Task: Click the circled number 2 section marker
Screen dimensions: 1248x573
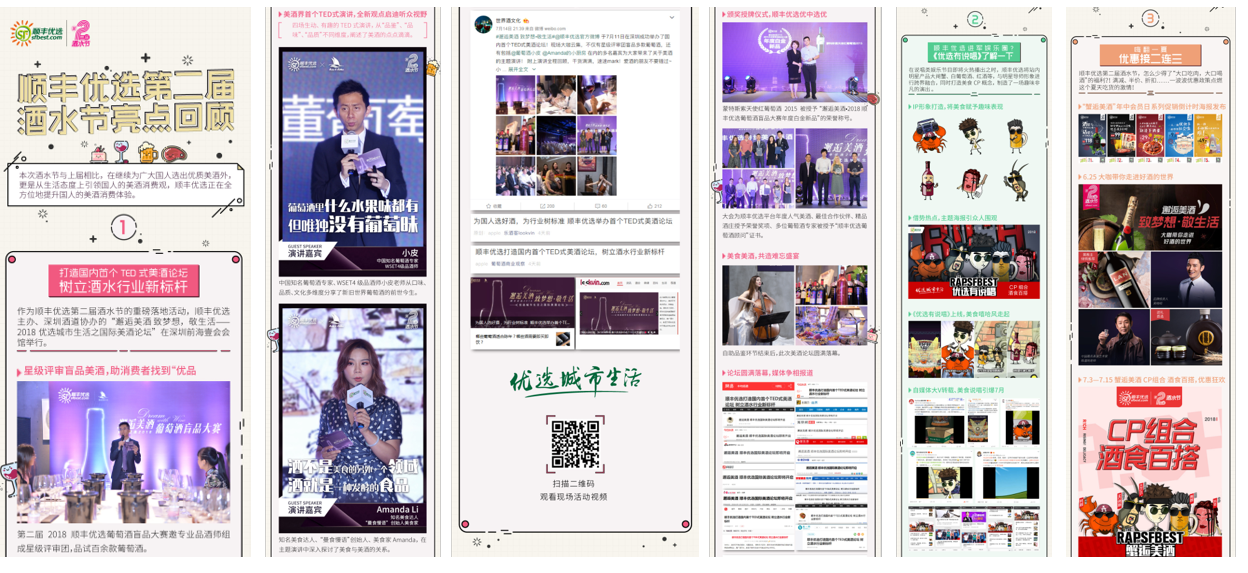Action: [x=975, y=19]
